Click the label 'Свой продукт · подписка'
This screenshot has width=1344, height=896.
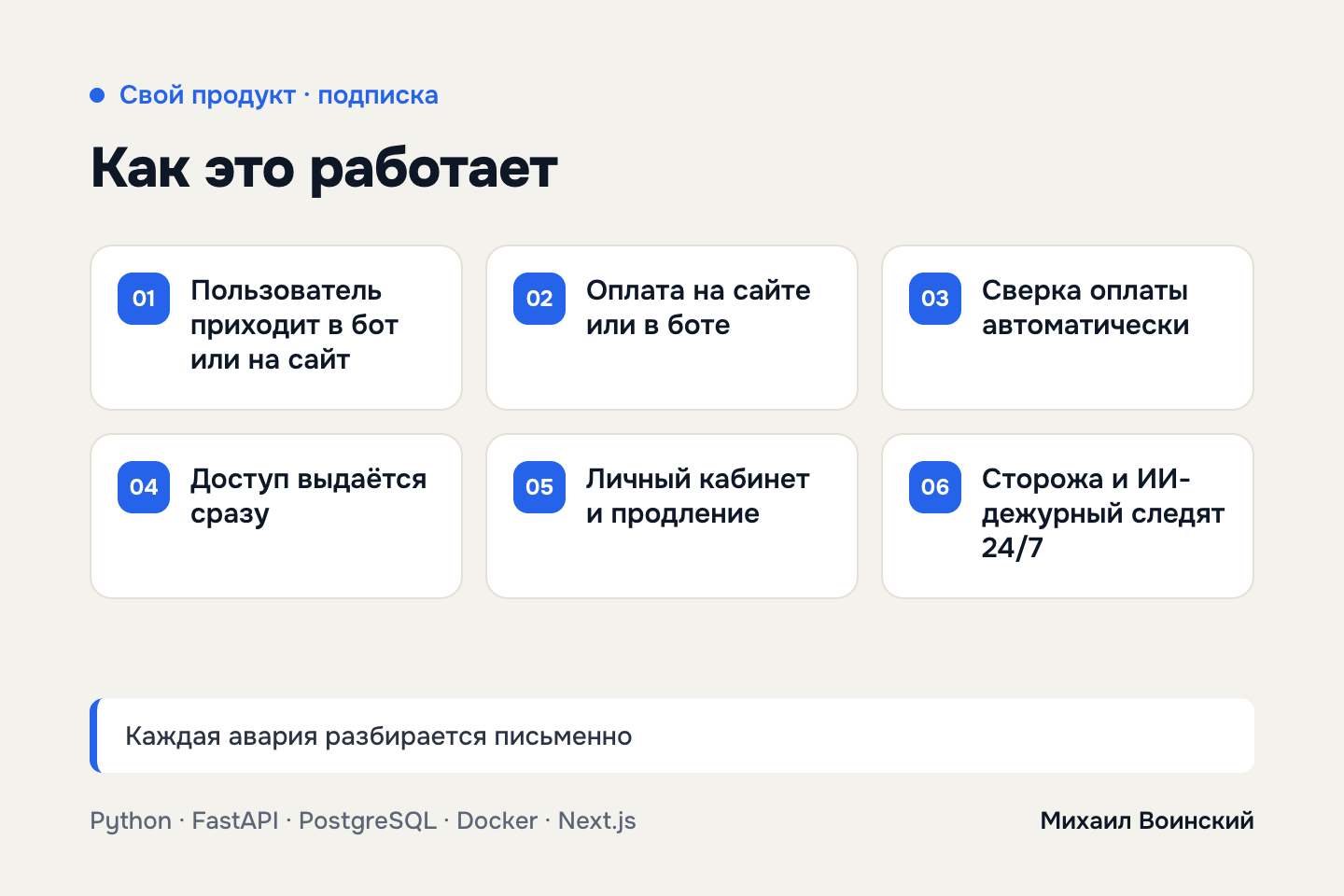click(x=279, y=95)
